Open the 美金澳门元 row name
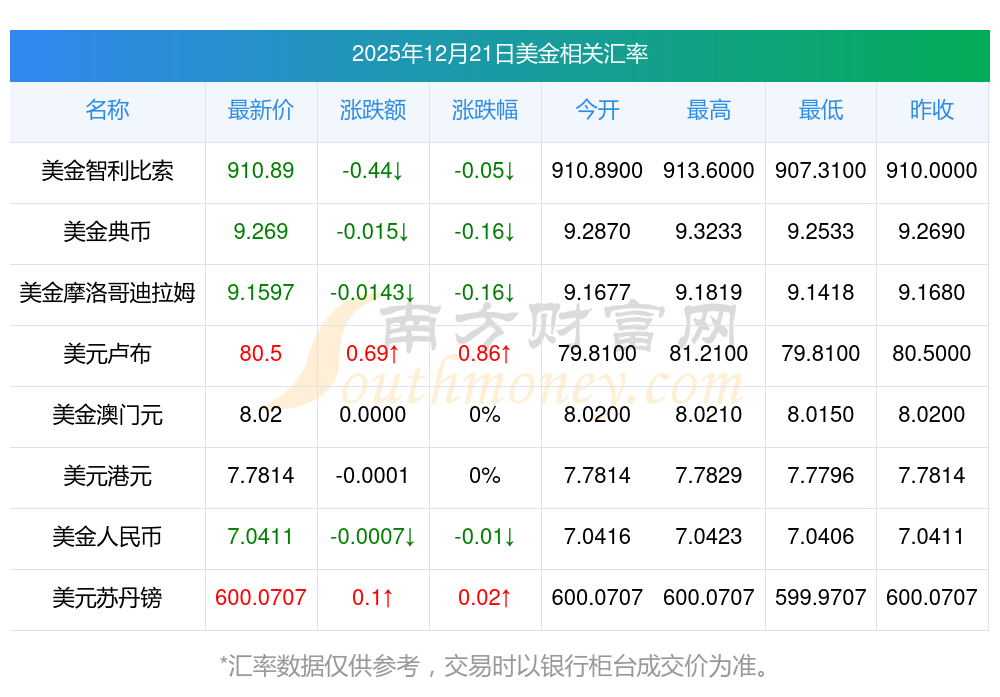1000x697 pixels. point(107,415)
